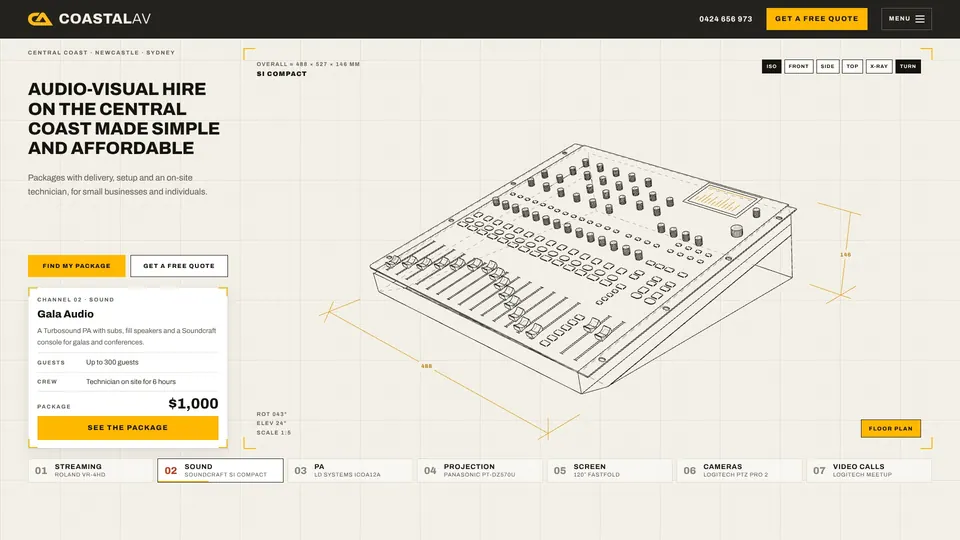Screen dimensions: 960x540
Task: Click the ROT 043° readout
Action: click(272, 414)
